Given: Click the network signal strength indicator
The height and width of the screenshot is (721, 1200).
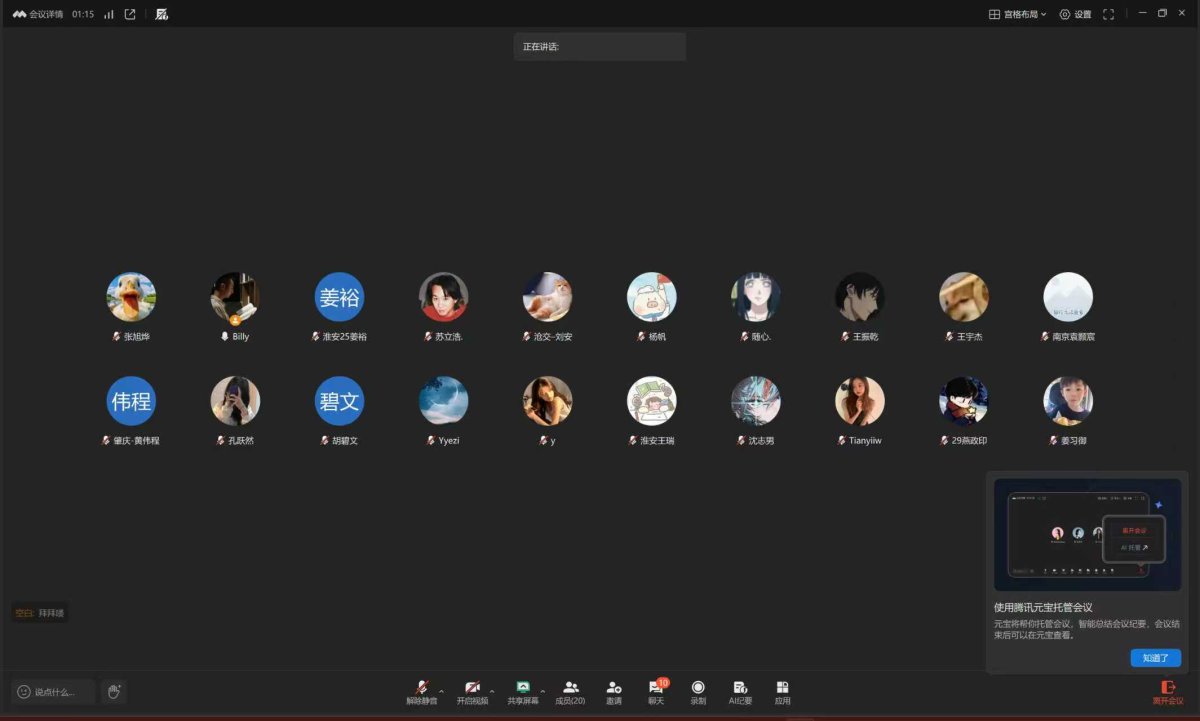Looking at the screenshot, I should point(108,15).
